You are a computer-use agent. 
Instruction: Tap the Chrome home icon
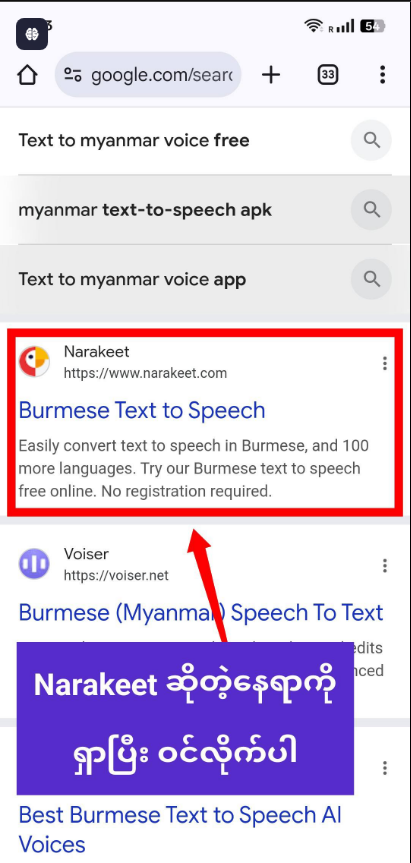tap(28, 75)
